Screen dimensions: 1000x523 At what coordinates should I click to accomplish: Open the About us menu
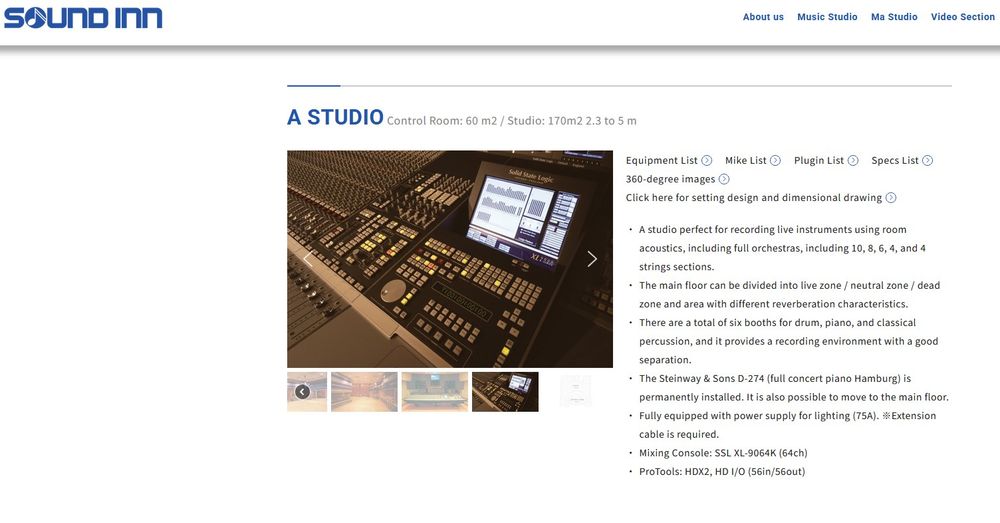coord(763,17)
